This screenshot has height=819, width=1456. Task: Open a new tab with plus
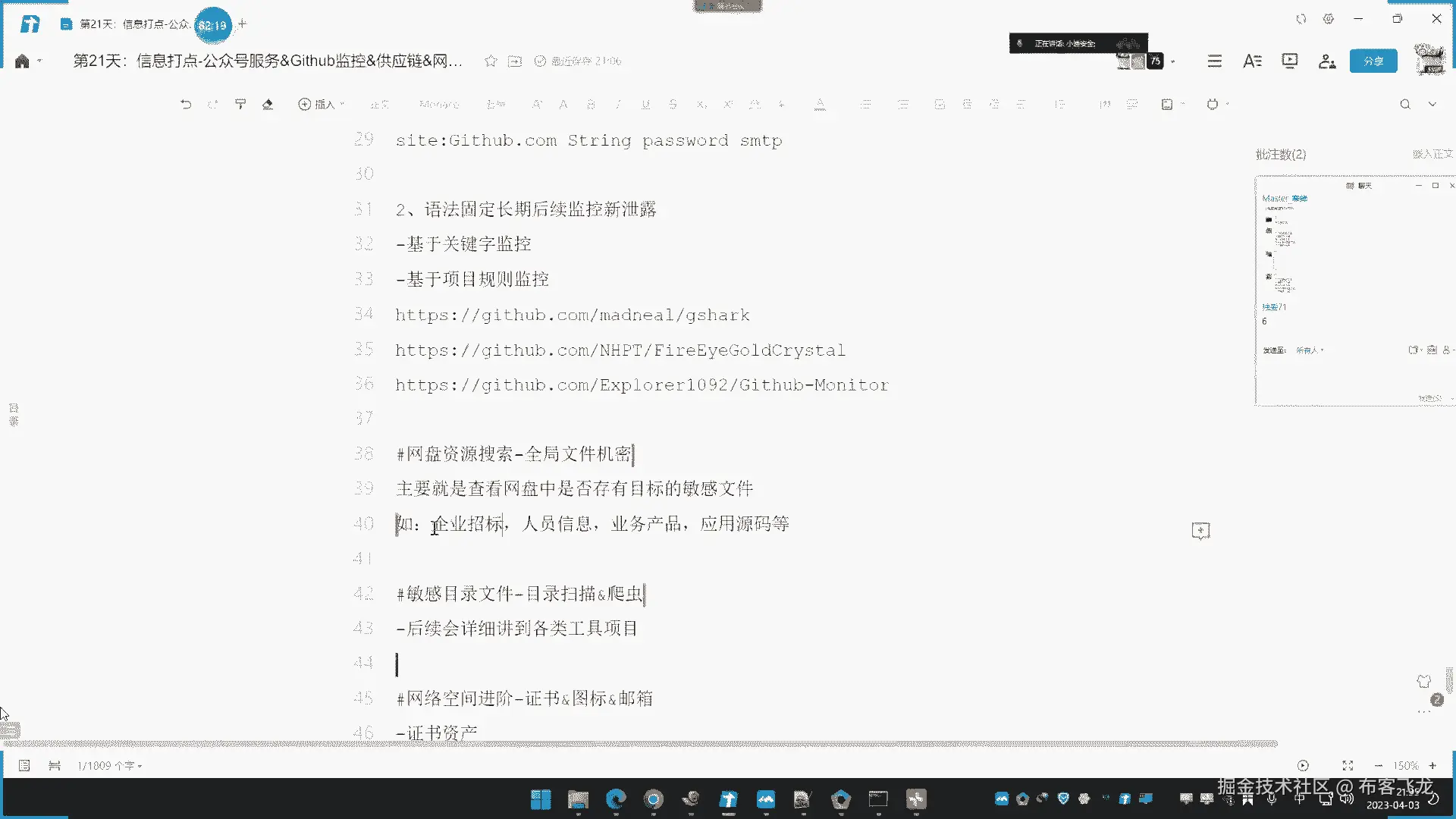242,24
